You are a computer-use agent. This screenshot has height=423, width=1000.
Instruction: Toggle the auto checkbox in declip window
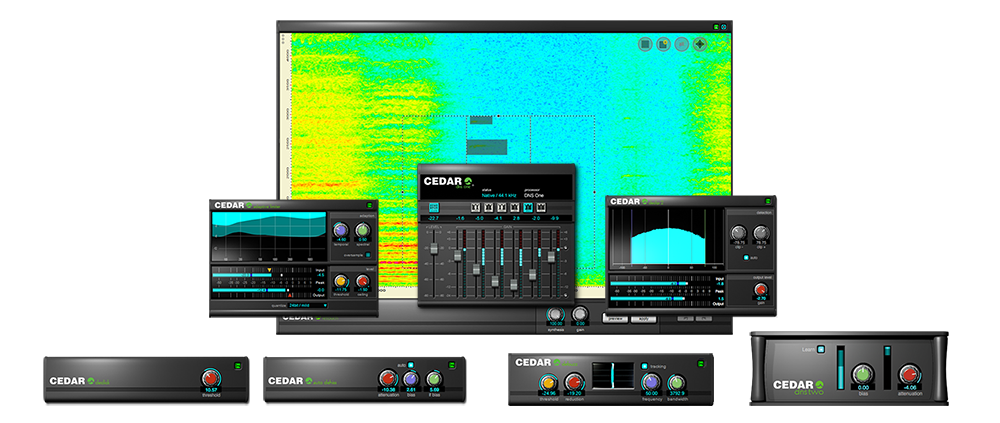click(746, 258)
